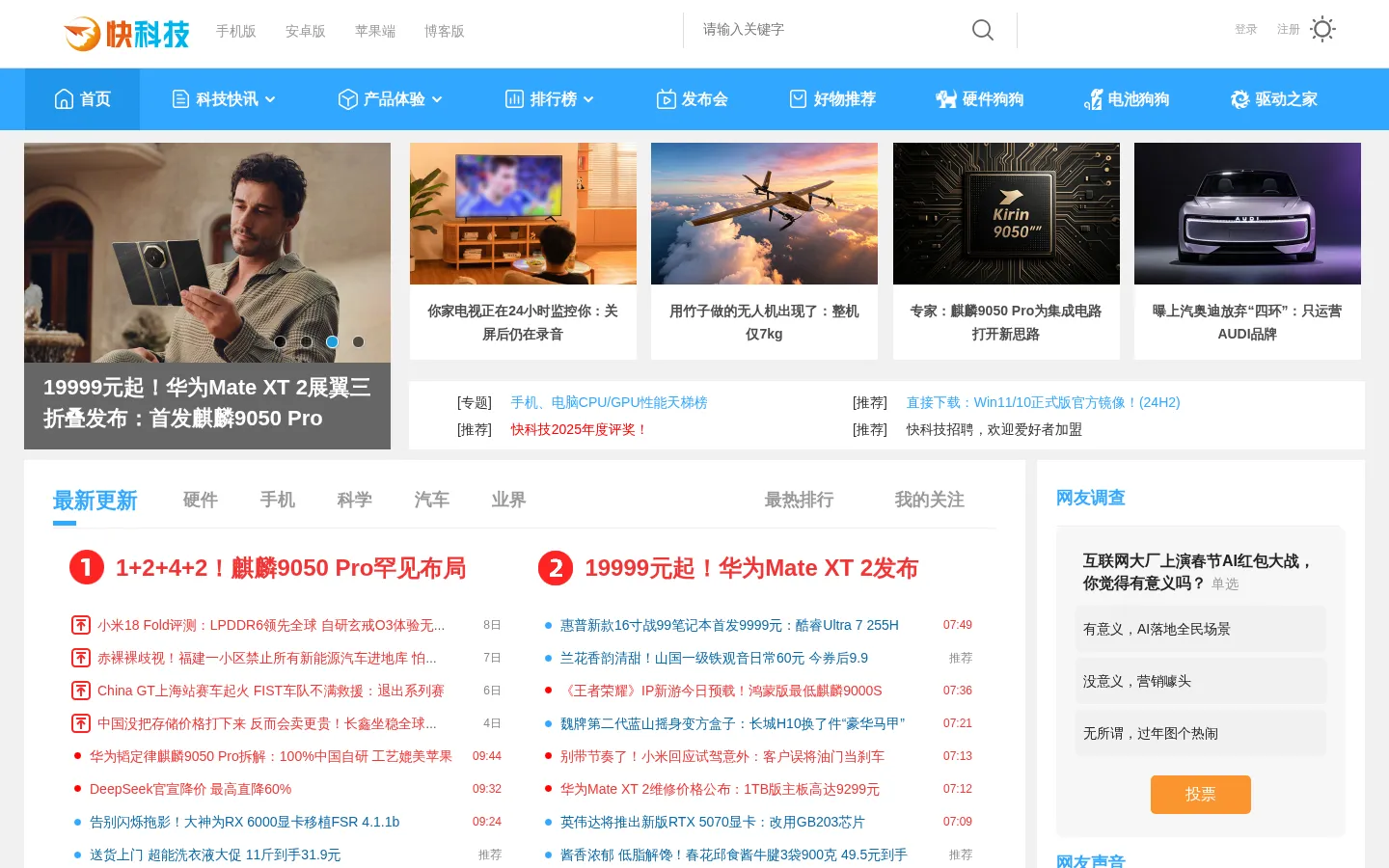This screenshot has height=868, width=1389.
Task: Click the gear icon beside 驱动之家
Action: pos(1240,98)
